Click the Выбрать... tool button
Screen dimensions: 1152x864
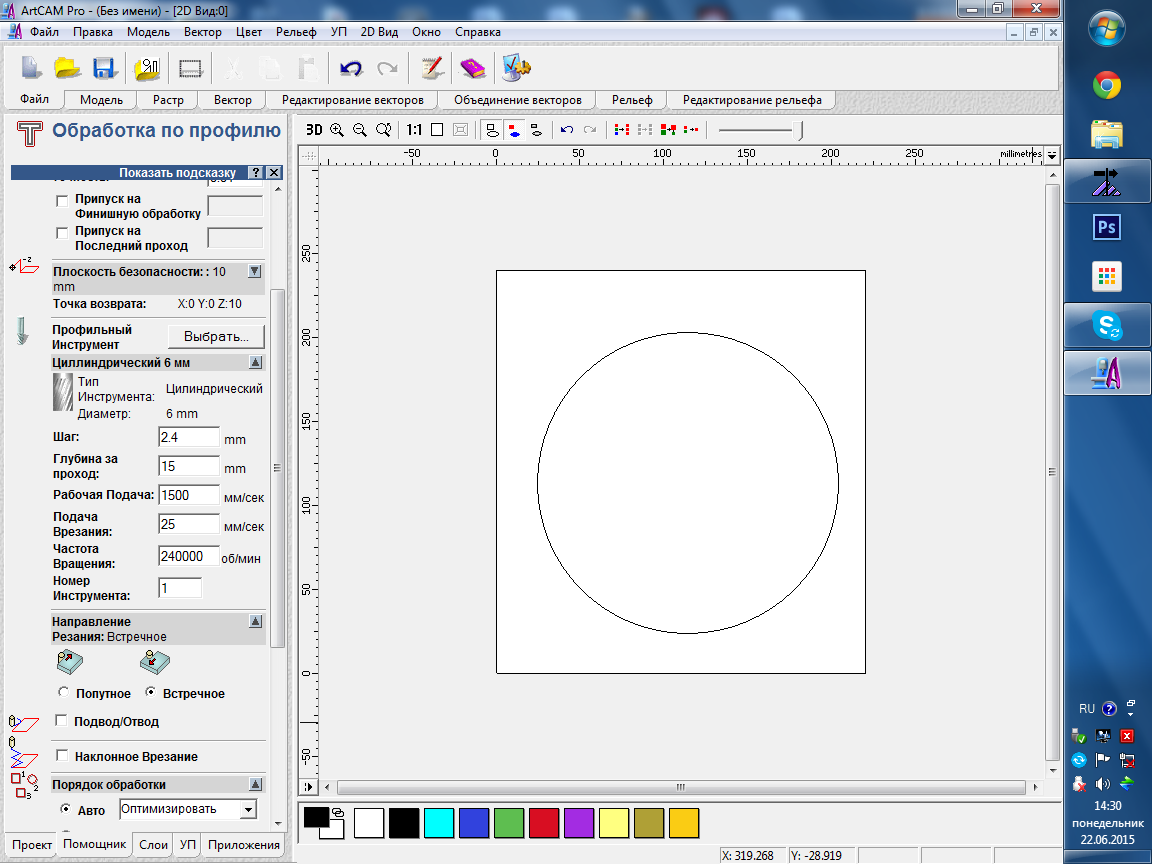216,337
